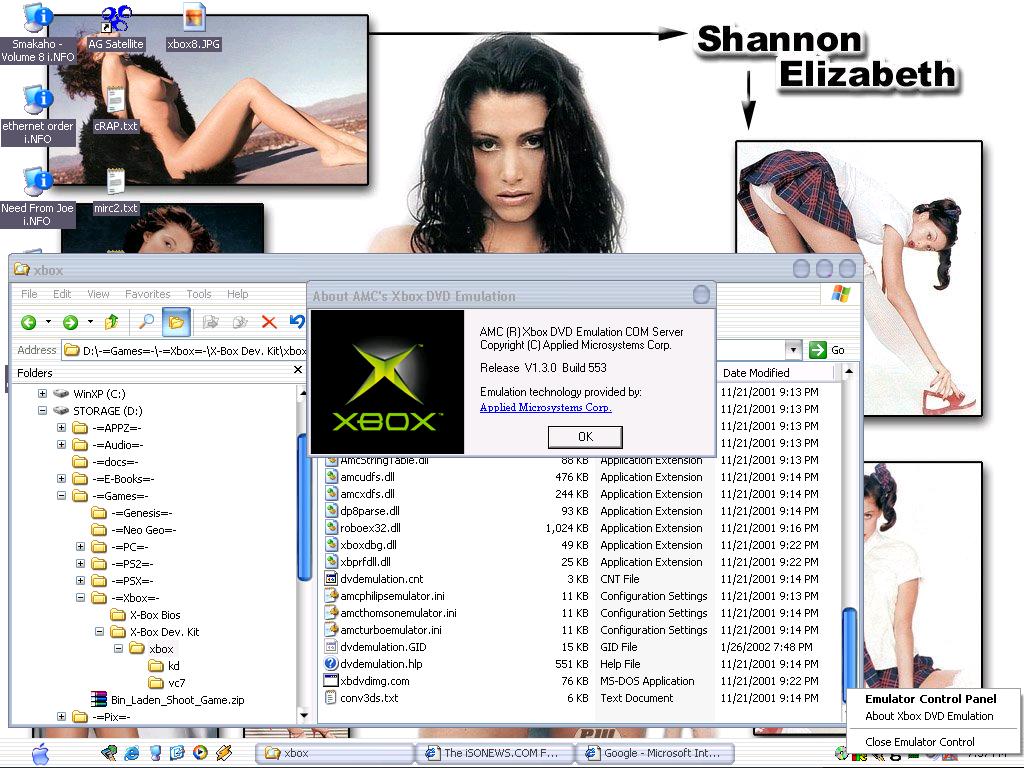Click the Go button beside the address bar

point(827,350)
